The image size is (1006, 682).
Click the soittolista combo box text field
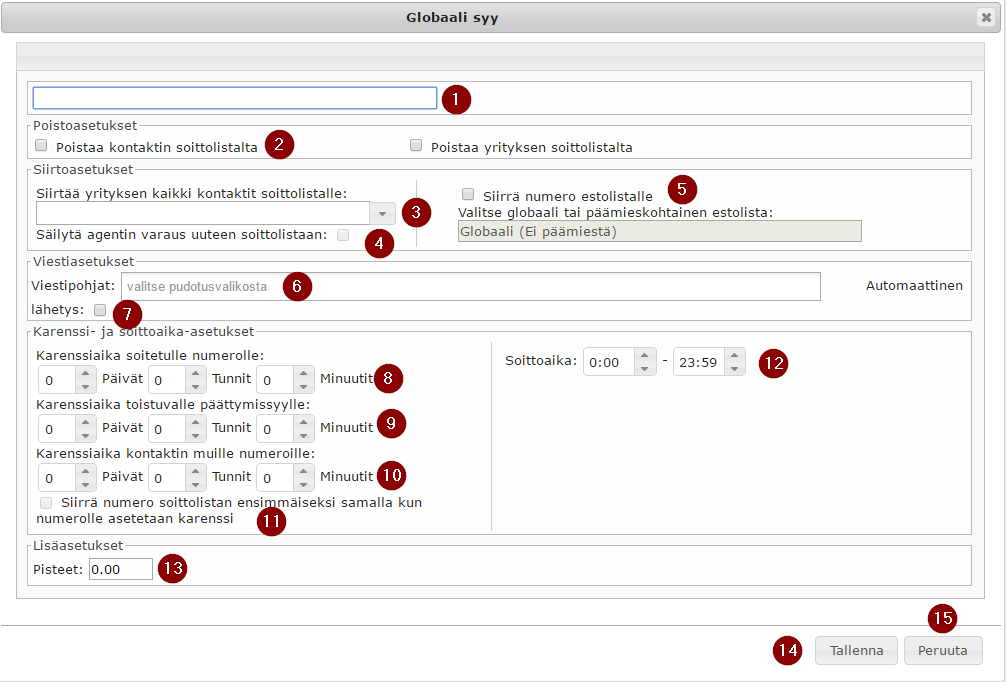coord(203,213)
